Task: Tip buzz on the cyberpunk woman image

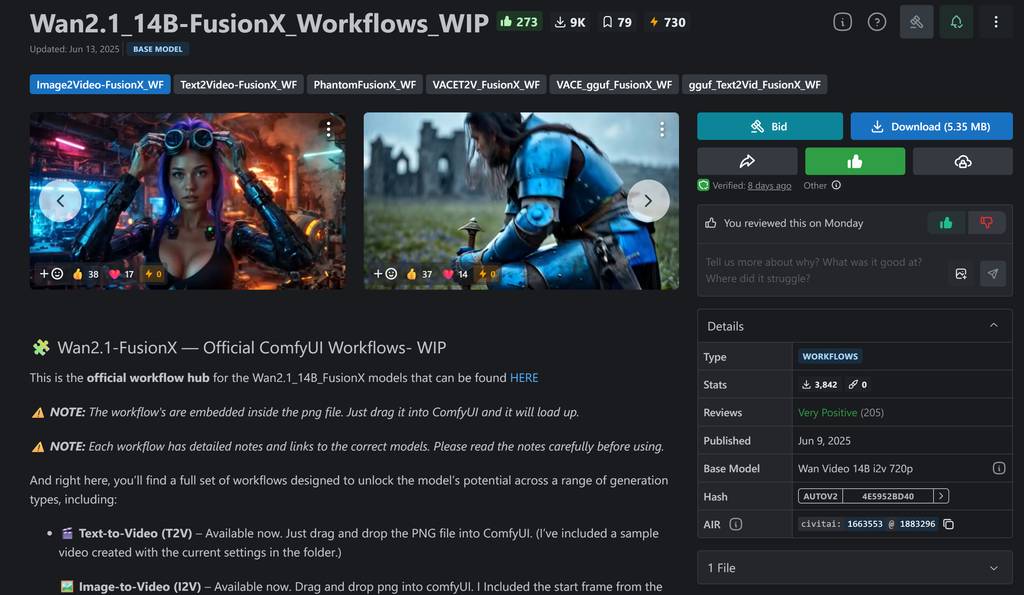Action: 153,274
